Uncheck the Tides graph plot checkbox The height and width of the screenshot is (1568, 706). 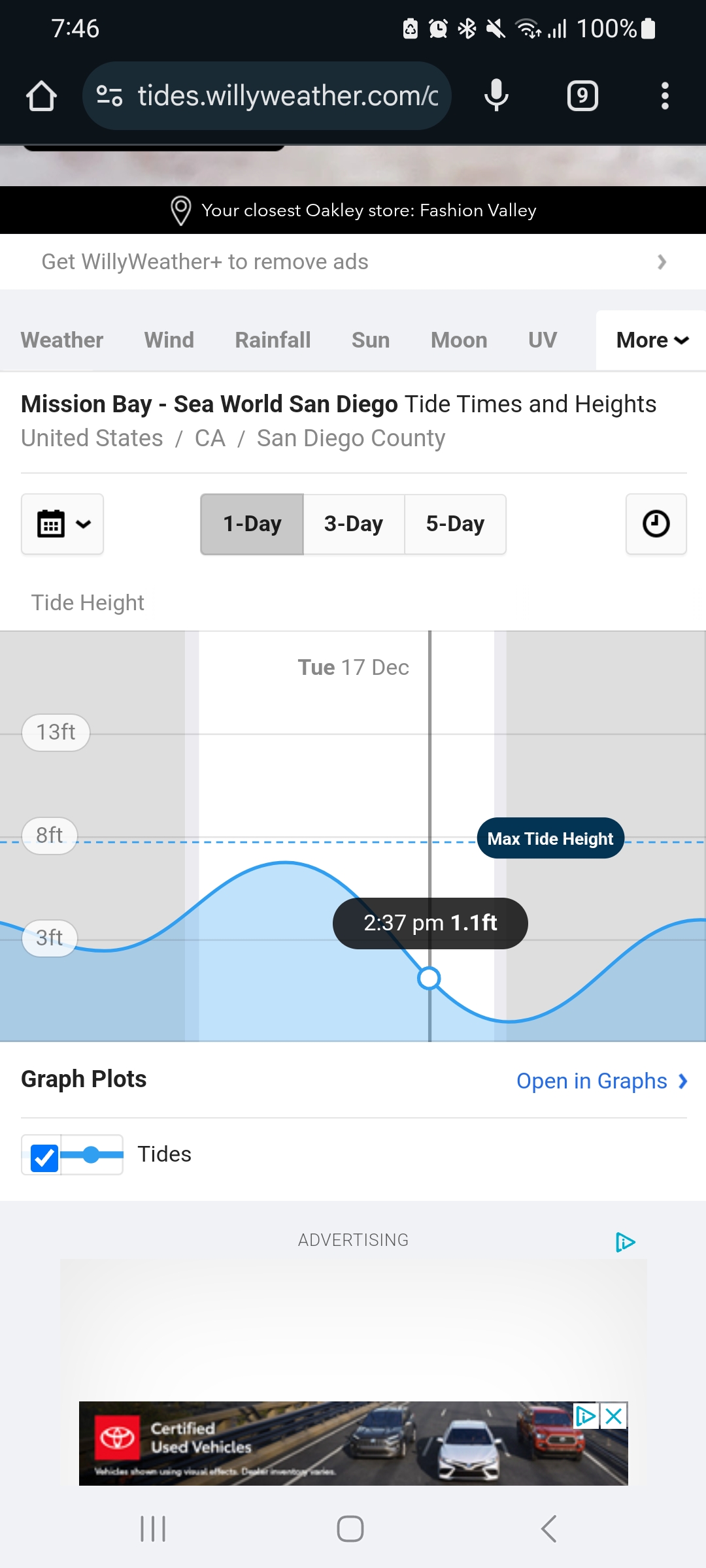tap(44, 1157)
